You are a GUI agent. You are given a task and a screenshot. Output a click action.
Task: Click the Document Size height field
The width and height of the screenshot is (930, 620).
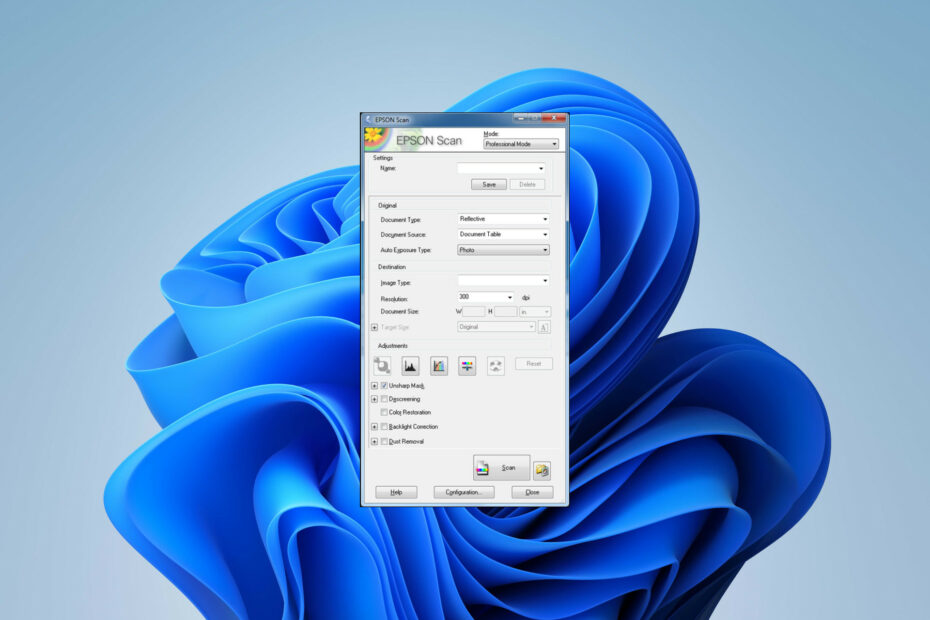point(506,311)
